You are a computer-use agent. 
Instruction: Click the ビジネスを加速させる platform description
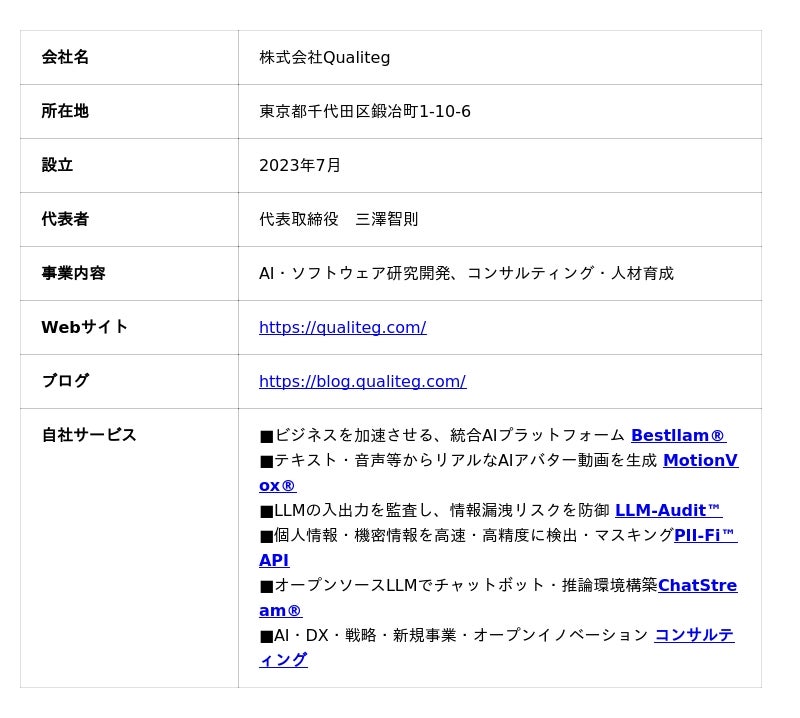click(x=442, y=435)
